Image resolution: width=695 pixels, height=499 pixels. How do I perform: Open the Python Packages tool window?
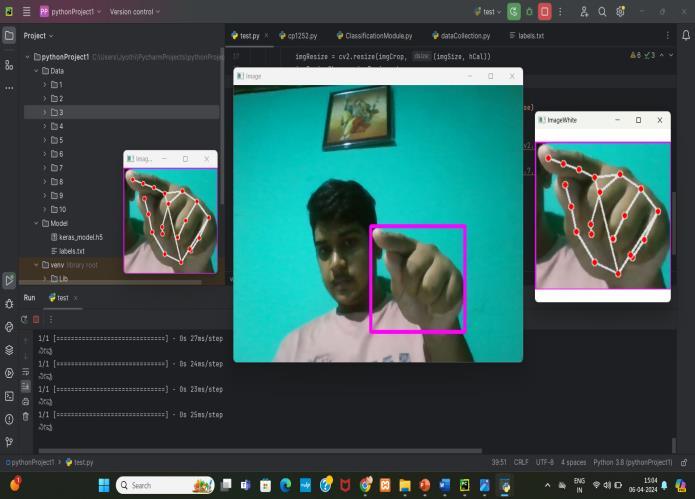[x=9, y=327]
